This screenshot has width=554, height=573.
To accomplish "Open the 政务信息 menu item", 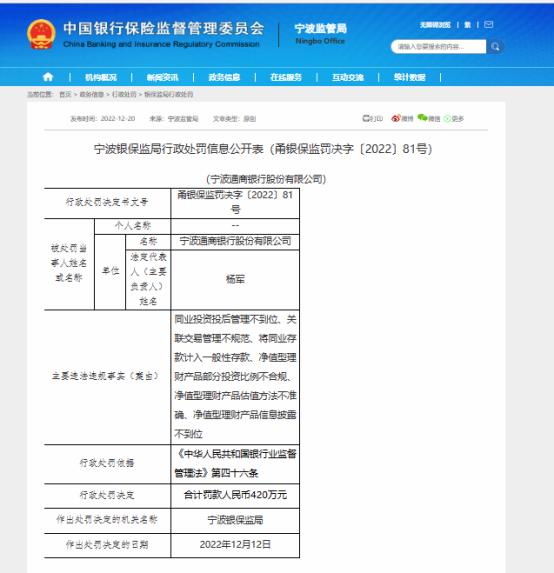I will [x=224, y=77].
